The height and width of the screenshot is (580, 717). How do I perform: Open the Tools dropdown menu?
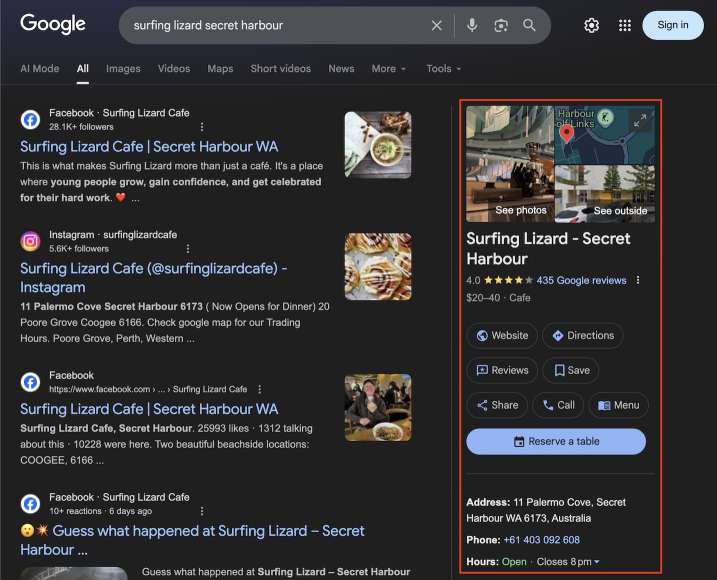pos(444,69)
